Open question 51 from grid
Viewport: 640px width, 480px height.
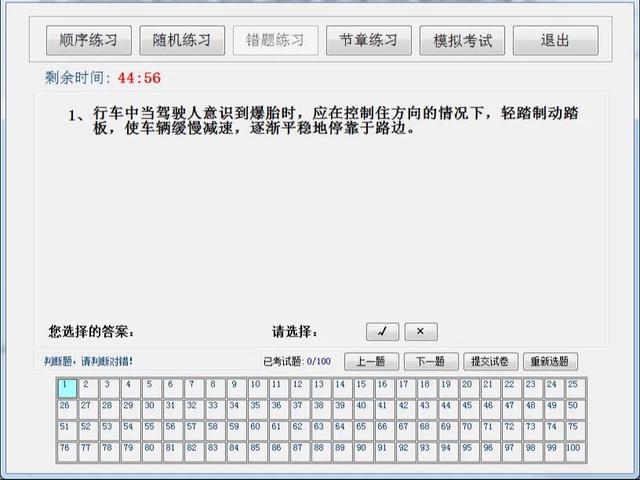click(x=67, y=431)
